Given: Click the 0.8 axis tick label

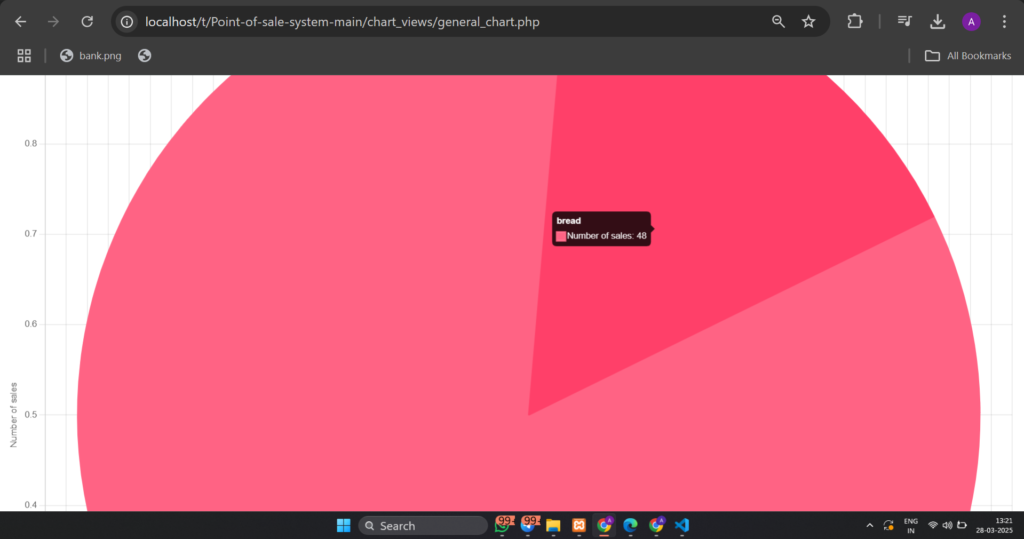Looking at the screenshot, I should click(31, 144).
